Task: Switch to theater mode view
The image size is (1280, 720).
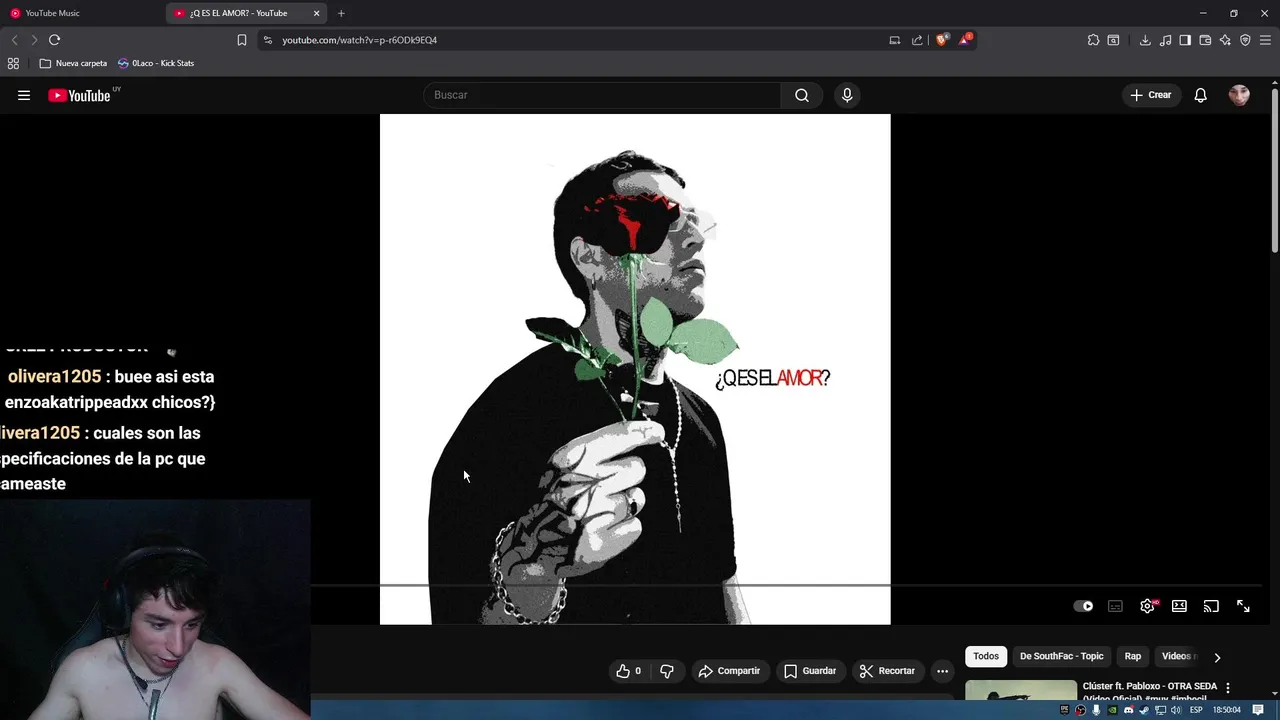Action: coord(1179,606)
